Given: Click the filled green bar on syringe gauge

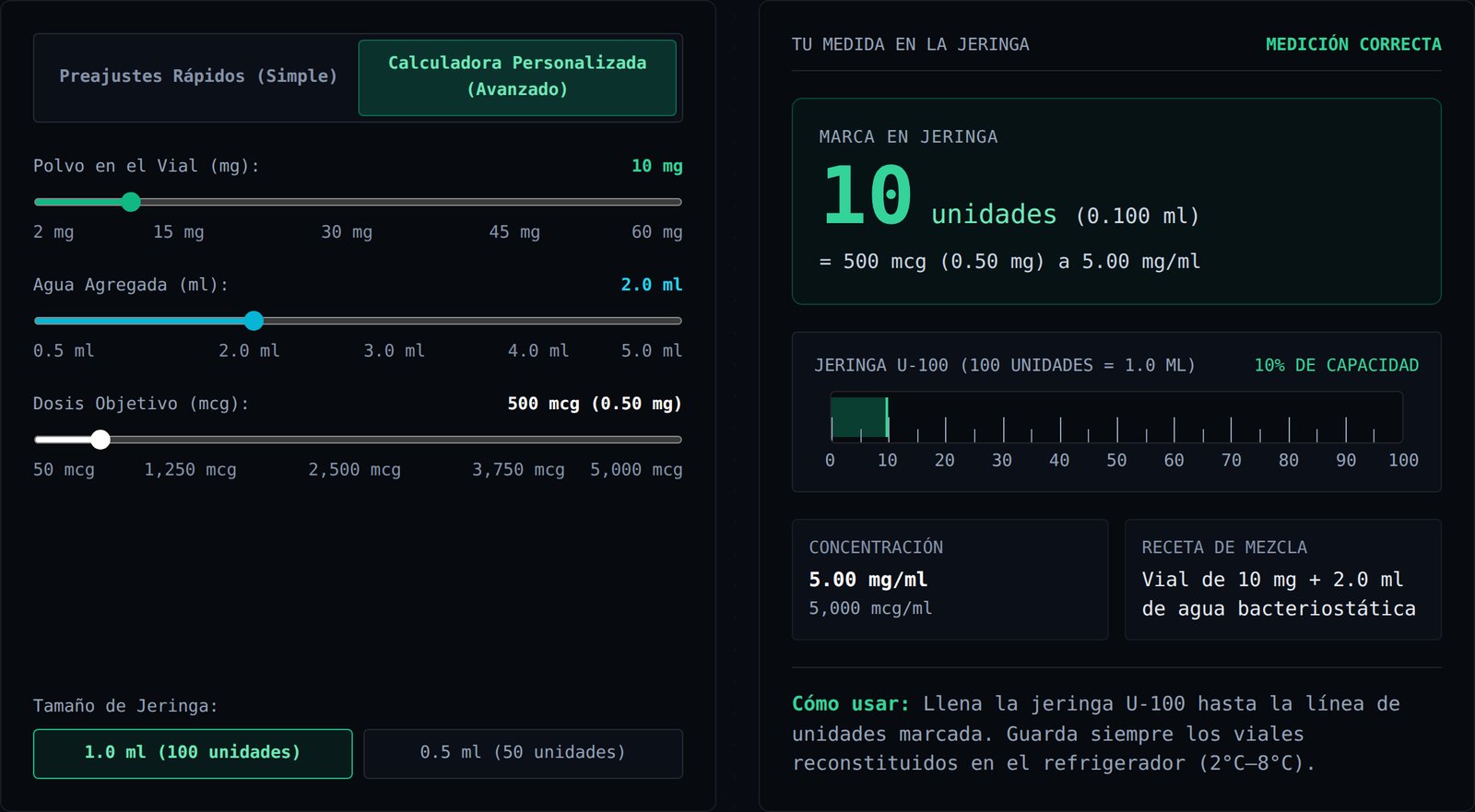Looking at the screenshot, I should [x=859, y=417].
